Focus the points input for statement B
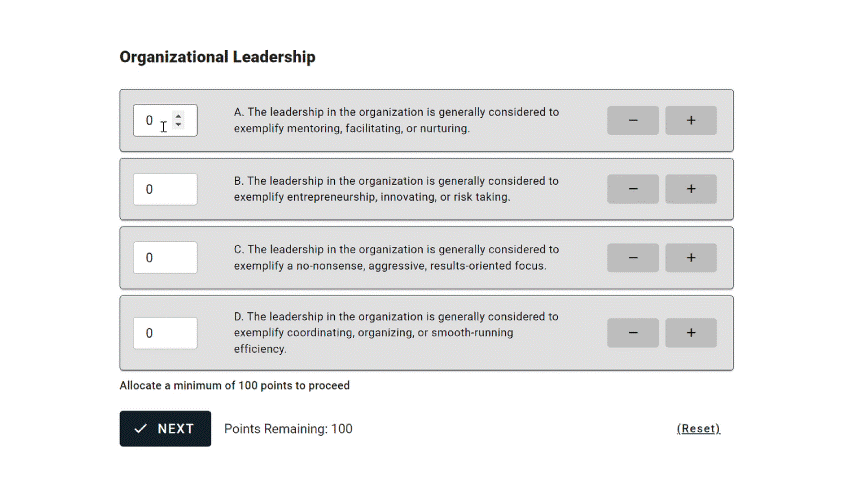Screen dimensions: 853x480 165,189
